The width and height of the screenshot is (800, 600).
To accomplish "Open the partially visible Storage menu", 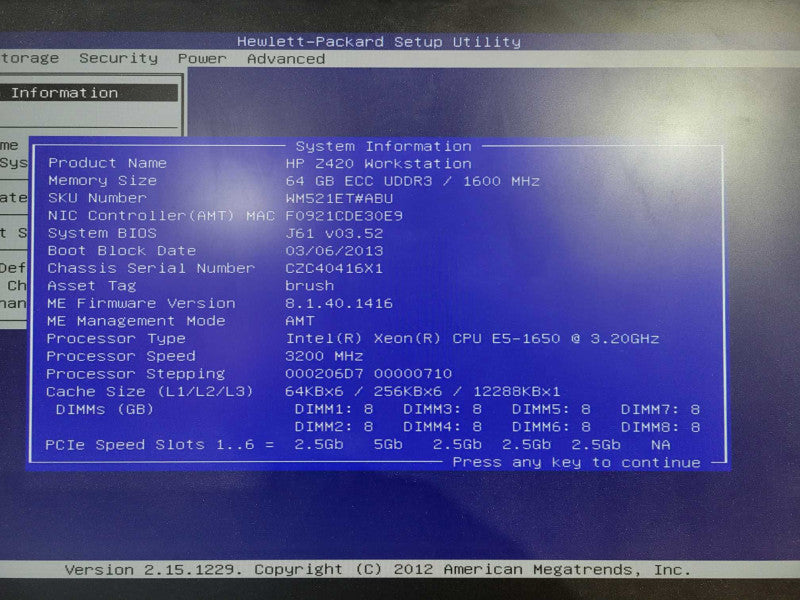I will (x=30, y=58).
